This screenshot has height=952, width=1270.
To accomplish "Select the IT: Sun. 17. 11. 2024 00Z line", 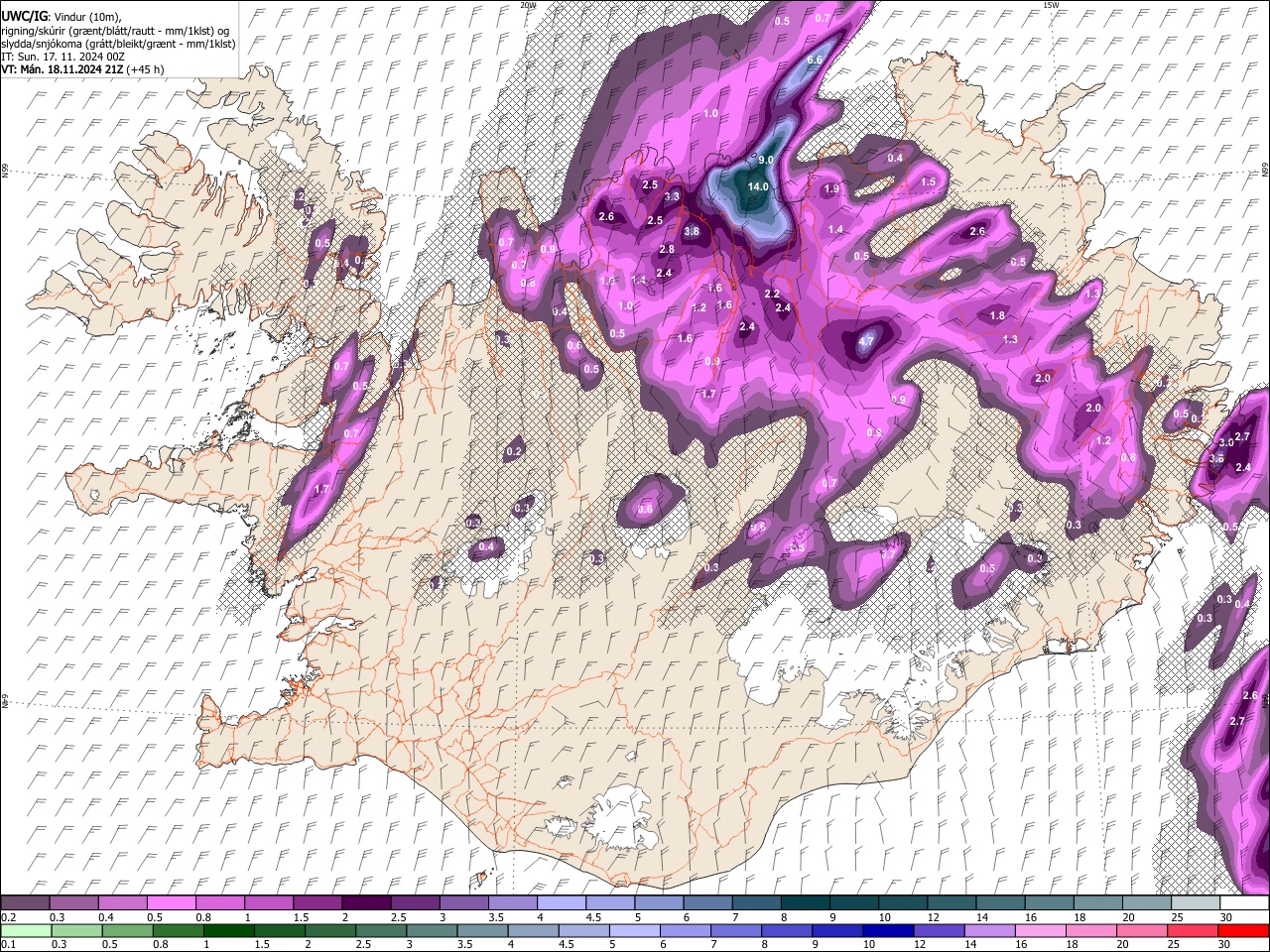I will (63, 57).
